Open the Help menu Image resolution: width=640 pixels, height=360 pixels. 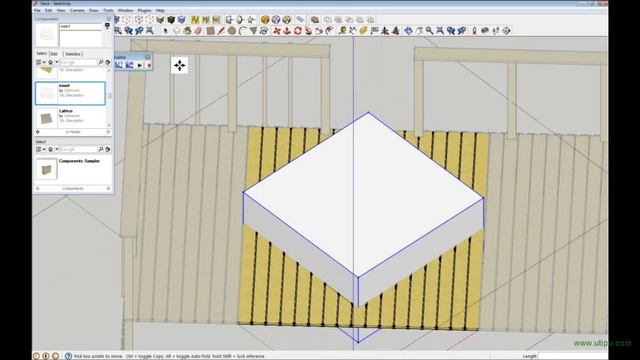tap(160, 10)
